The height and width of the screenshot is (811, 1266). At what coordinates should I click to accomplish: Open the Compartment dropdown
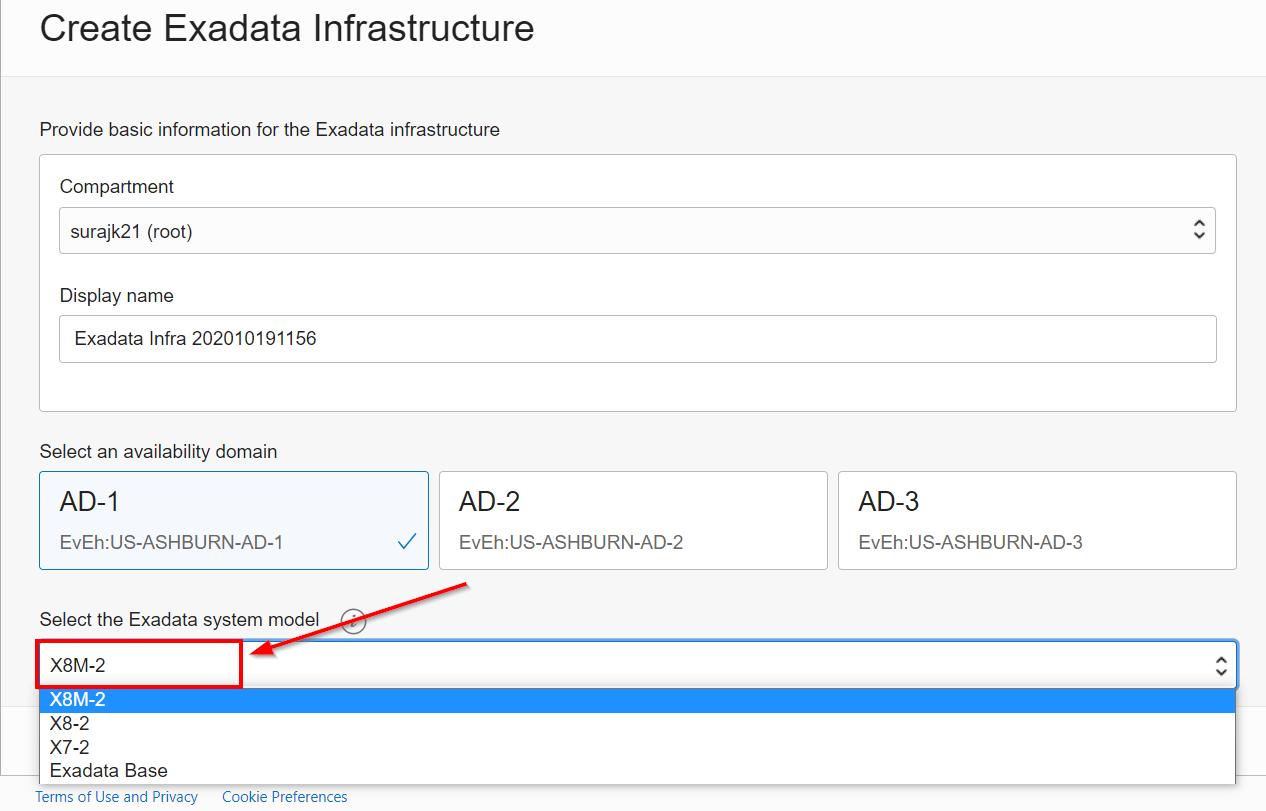(x=637, y=230)
